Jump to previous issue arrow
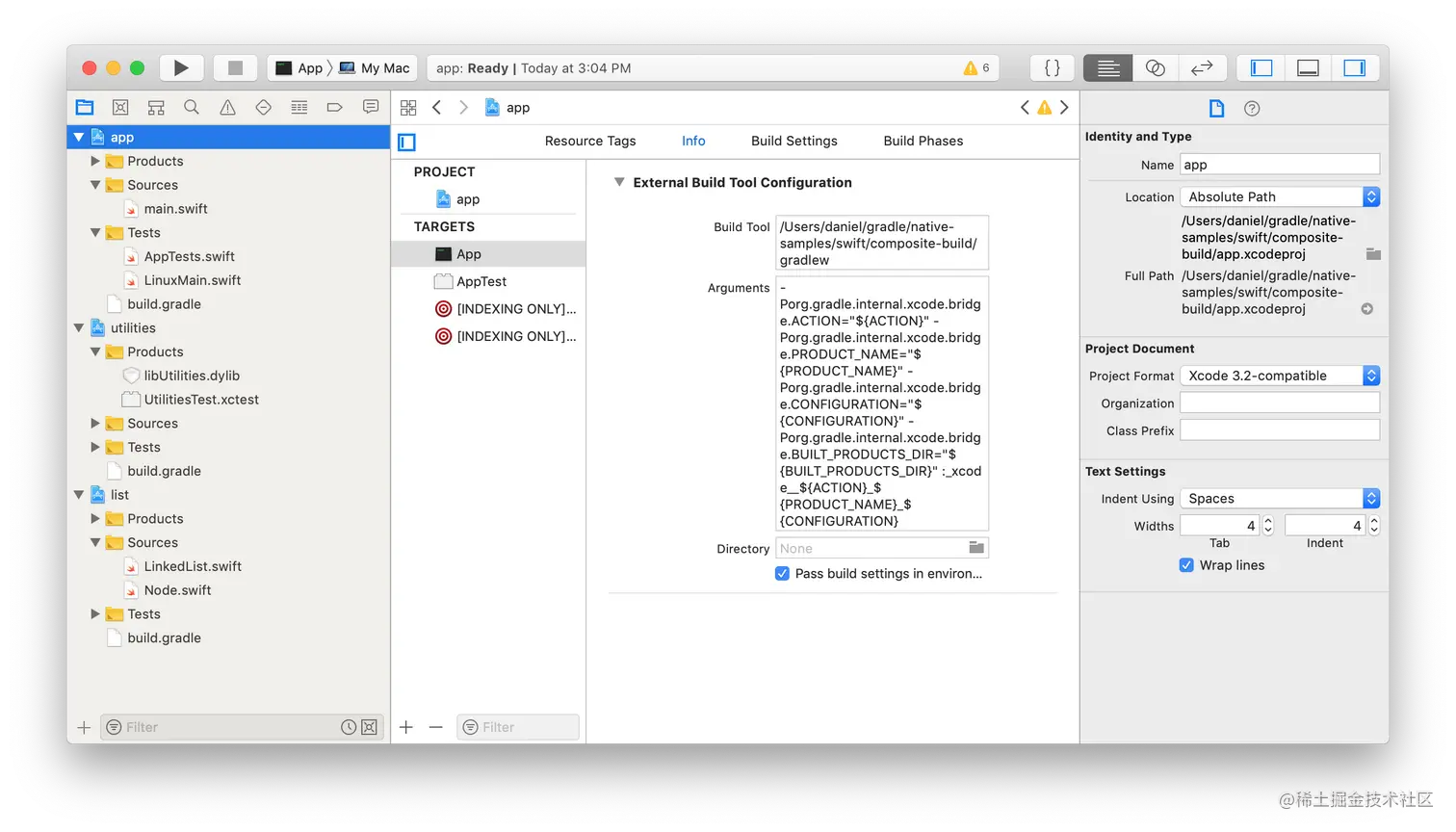Image resolution: width=1456 pixels, height=832 pixels. coord(1025,108)
